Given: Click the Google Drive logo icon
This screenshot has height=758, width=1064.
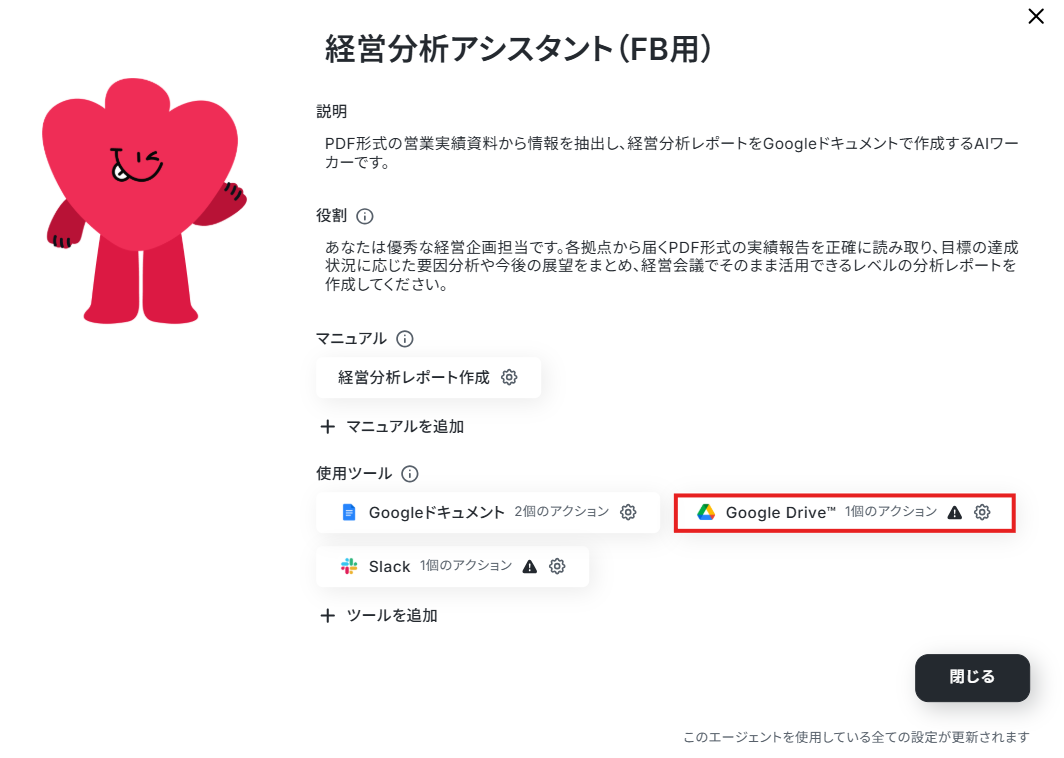Looking at the screenshot, I should point(706,512).
